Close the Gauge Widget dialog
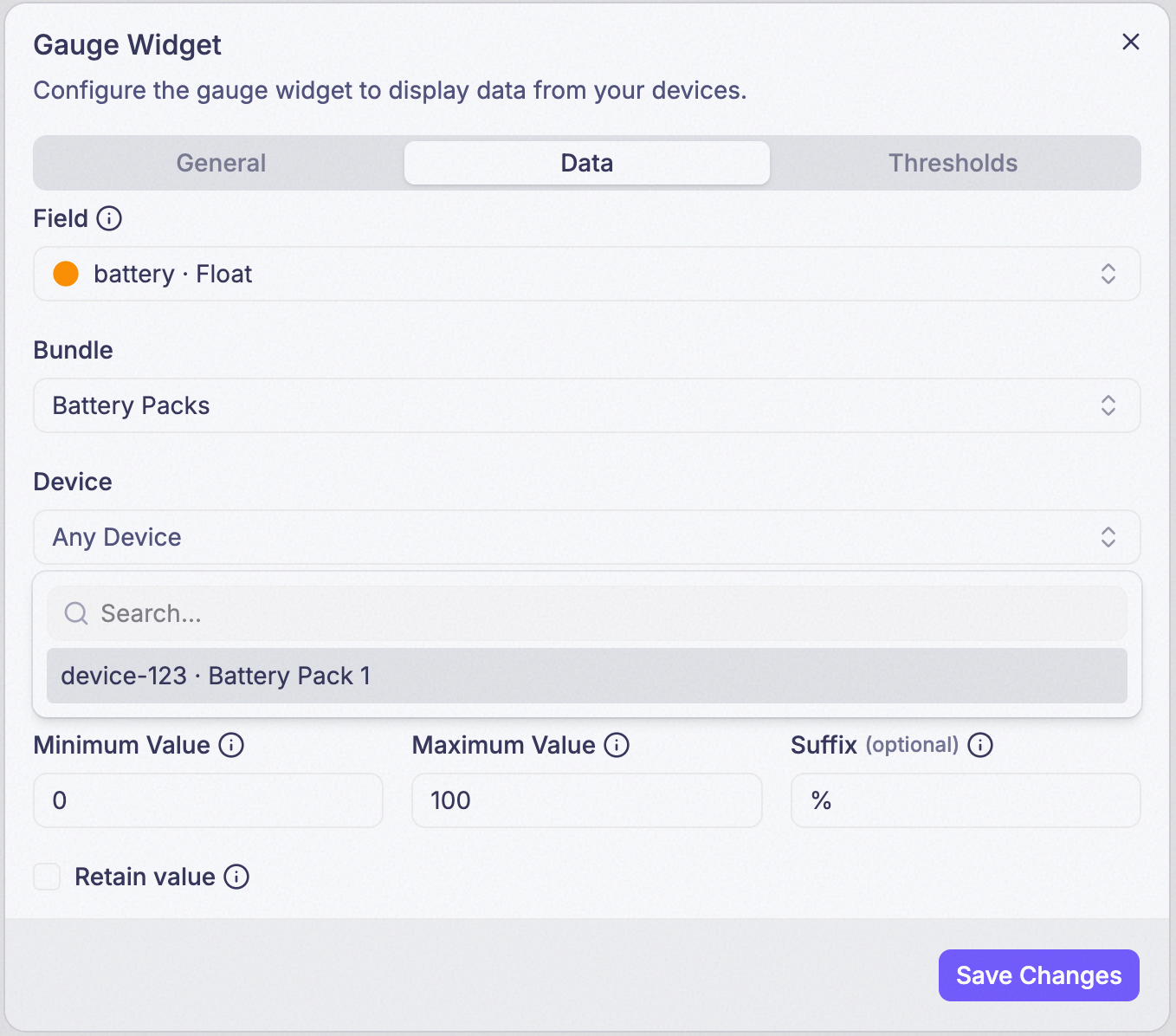 coord(1131,42)
